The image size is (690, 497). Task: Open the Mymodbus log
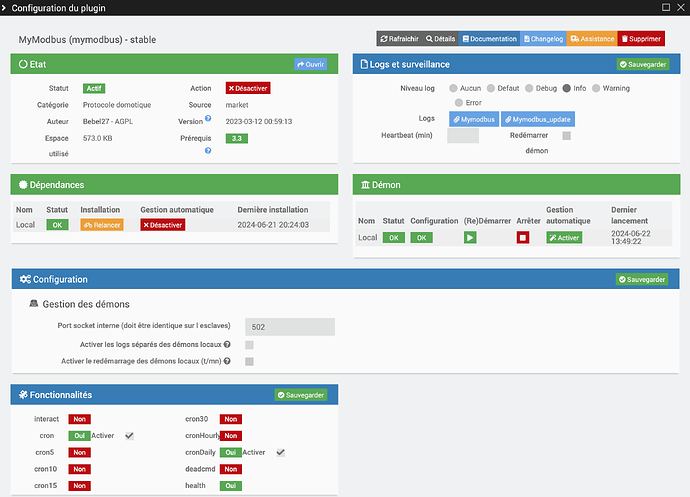click(x=474, y=119)
